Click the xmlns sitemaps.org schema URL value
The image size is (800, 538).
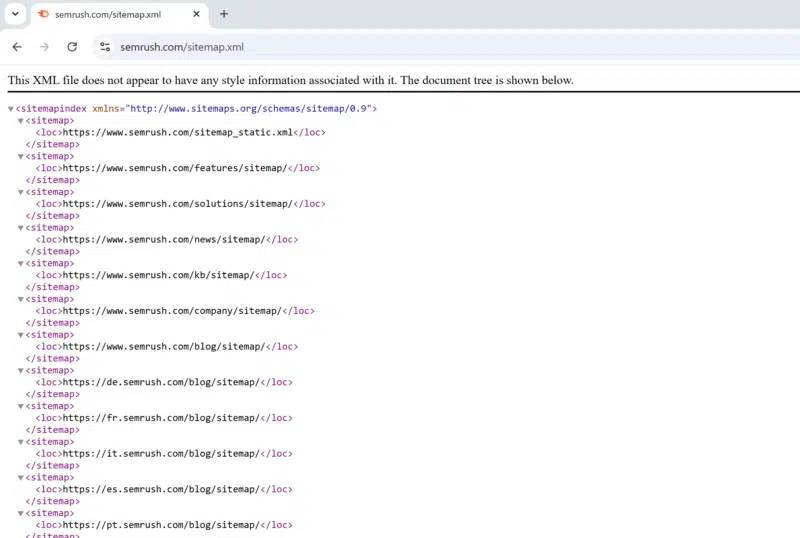pyautogui.click(x=248, y=109)
